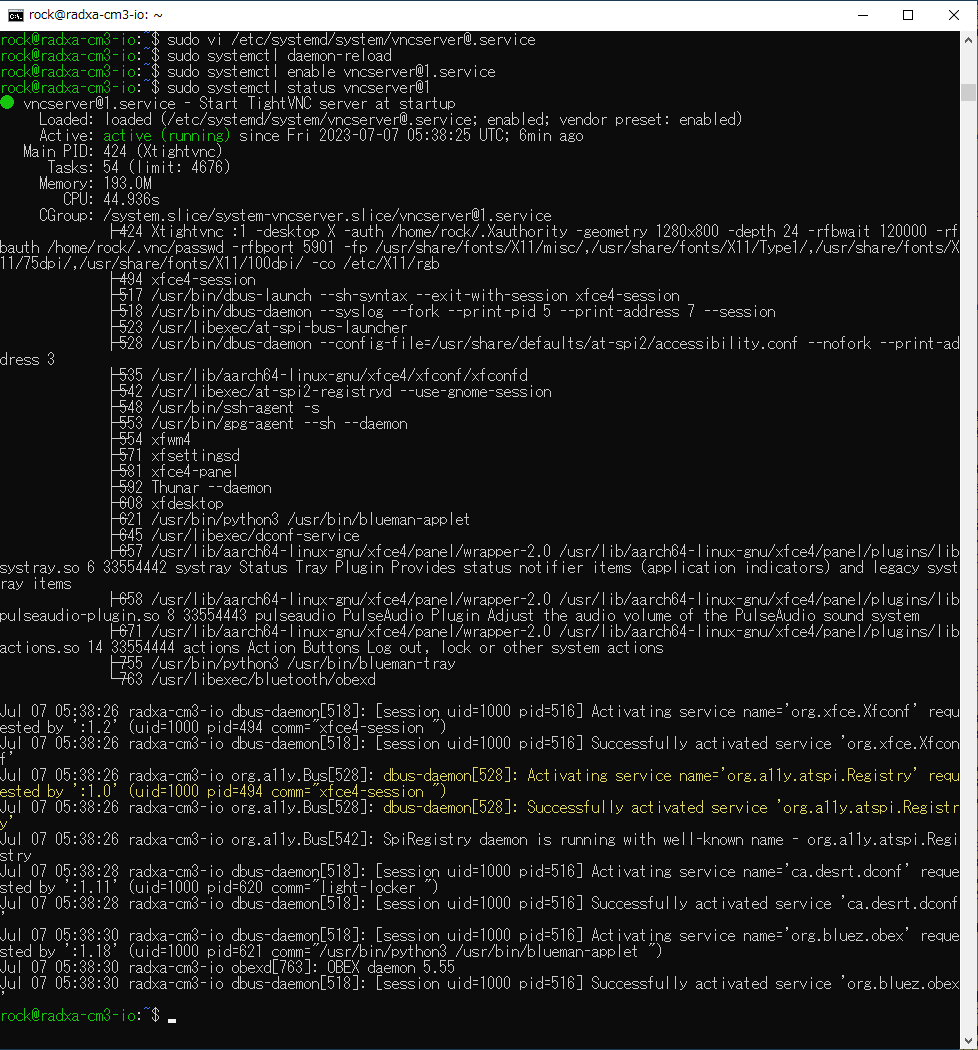This screenshot has height=1050, width=978.
Task: Click the 'active (running)' status text
Action: click(x=166, y=135)
